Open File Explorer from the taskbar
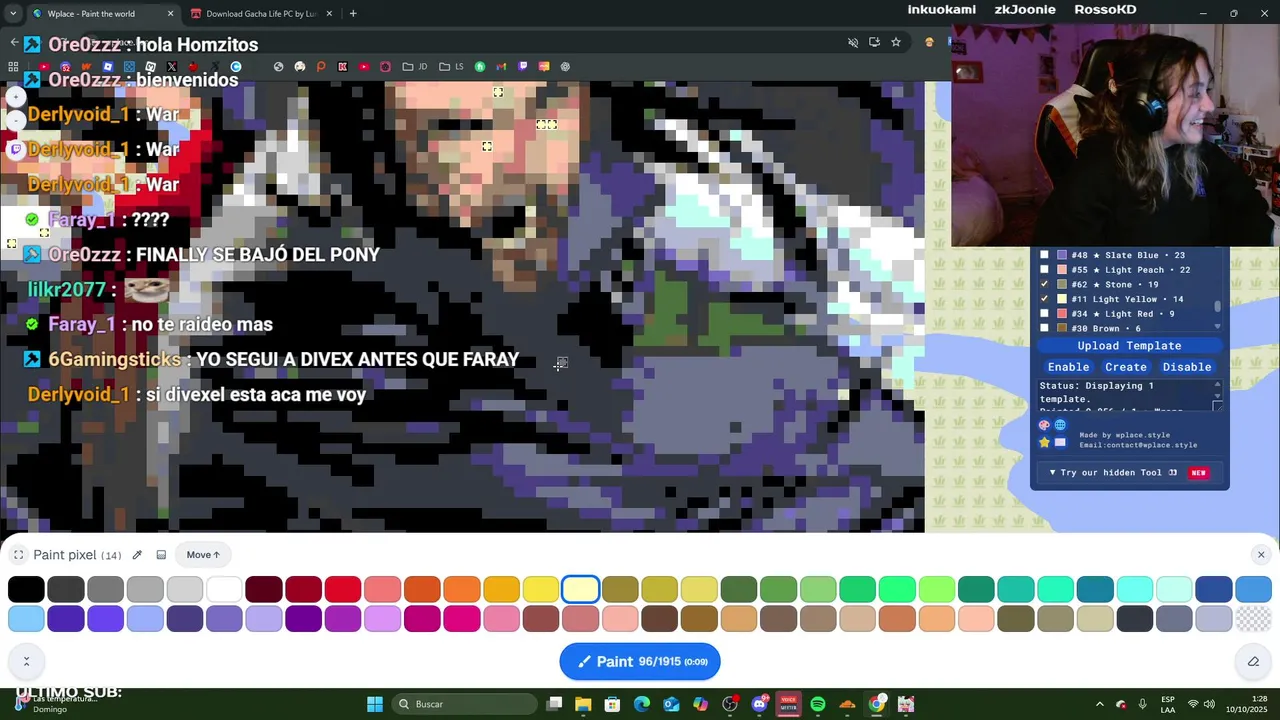1280x720 pixels. coord(583,704)
